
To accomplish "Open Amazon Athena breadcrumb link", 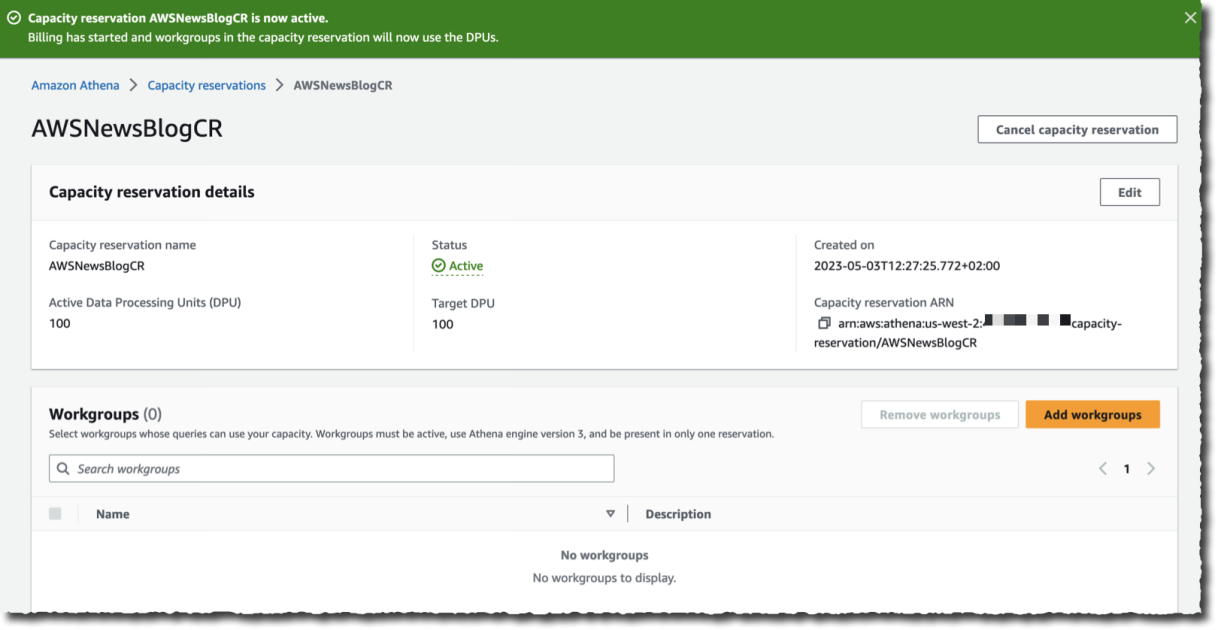I will (x=75, y=85).
